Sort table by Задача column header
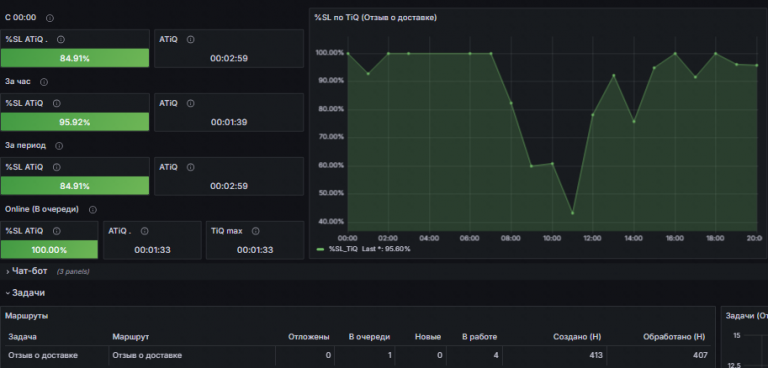Viewport: 768px width, 368px height. tap(23, 337)
